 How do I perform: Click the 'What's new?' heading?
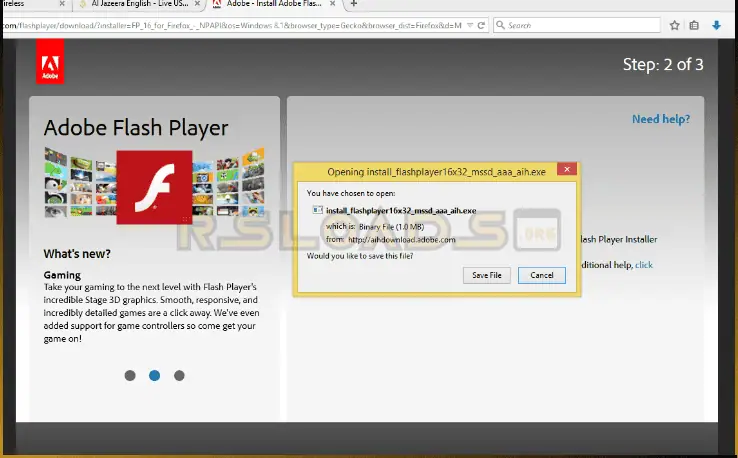click(77, 254)
